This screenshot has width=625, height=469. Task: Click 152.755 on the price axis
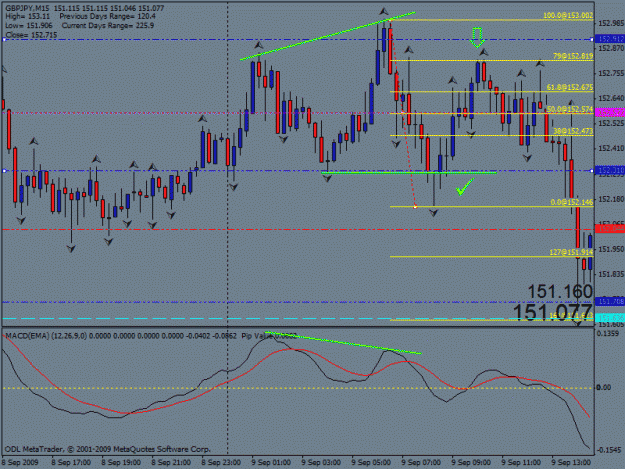611,73
